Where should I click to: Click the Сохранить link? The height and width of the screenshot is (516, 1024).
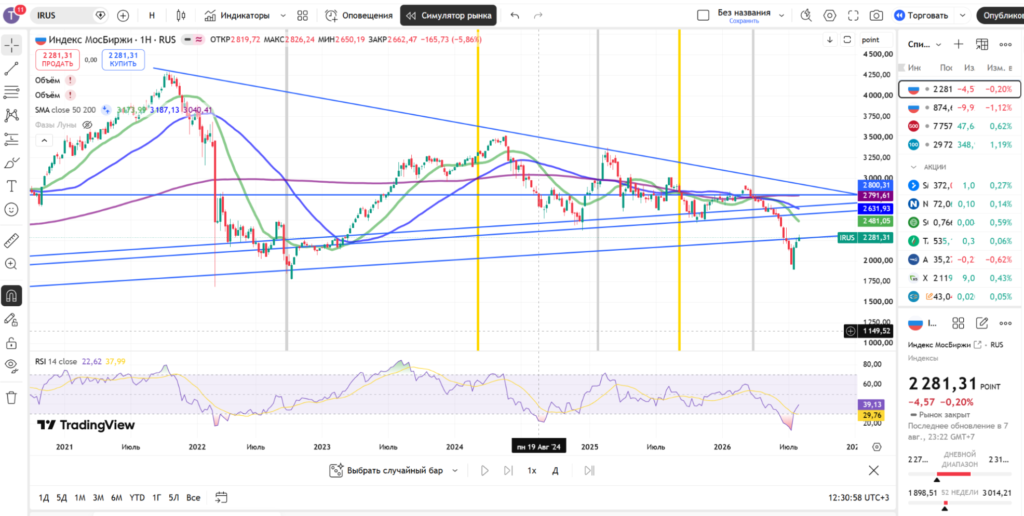744,21
